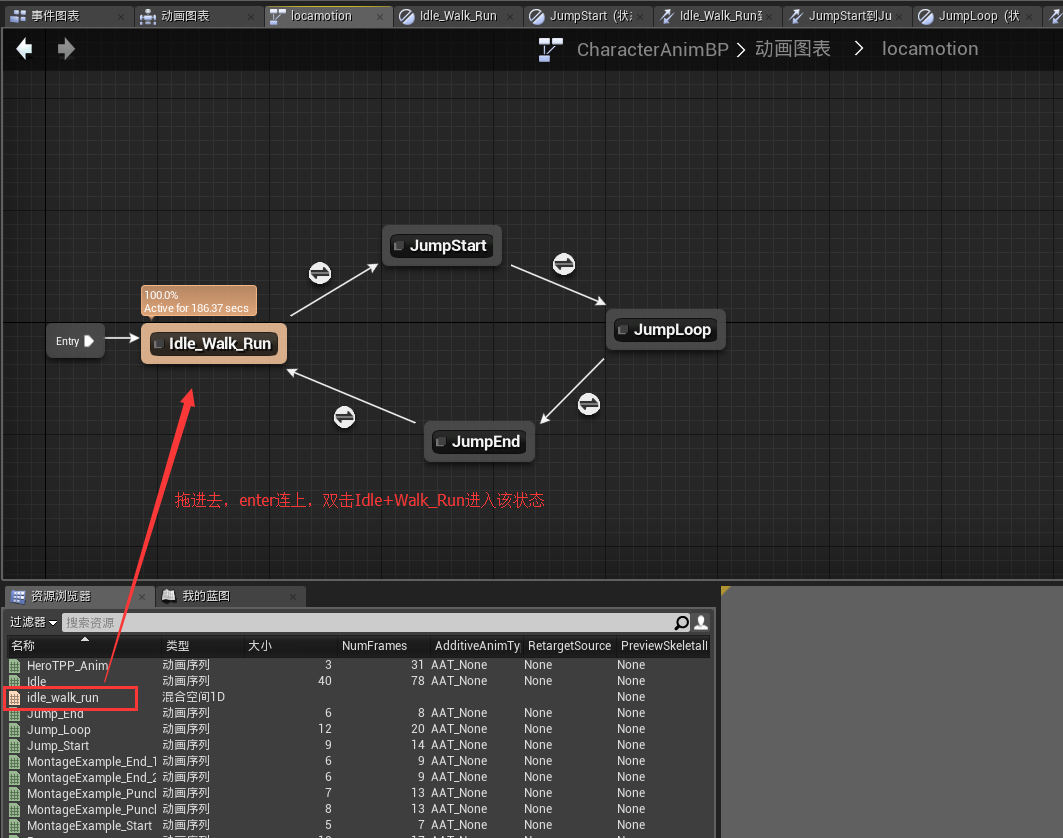Open transition rule from JumpEnd to Idle_Walk_Run
Viewport: 1063px width, 838px height.
[344, 417]
